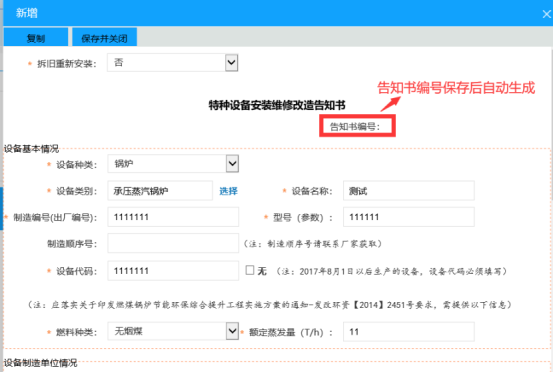554x372 pixels.
Task: Tick the 无 checkbox beside 设备代码
Action: coord(250,270)
